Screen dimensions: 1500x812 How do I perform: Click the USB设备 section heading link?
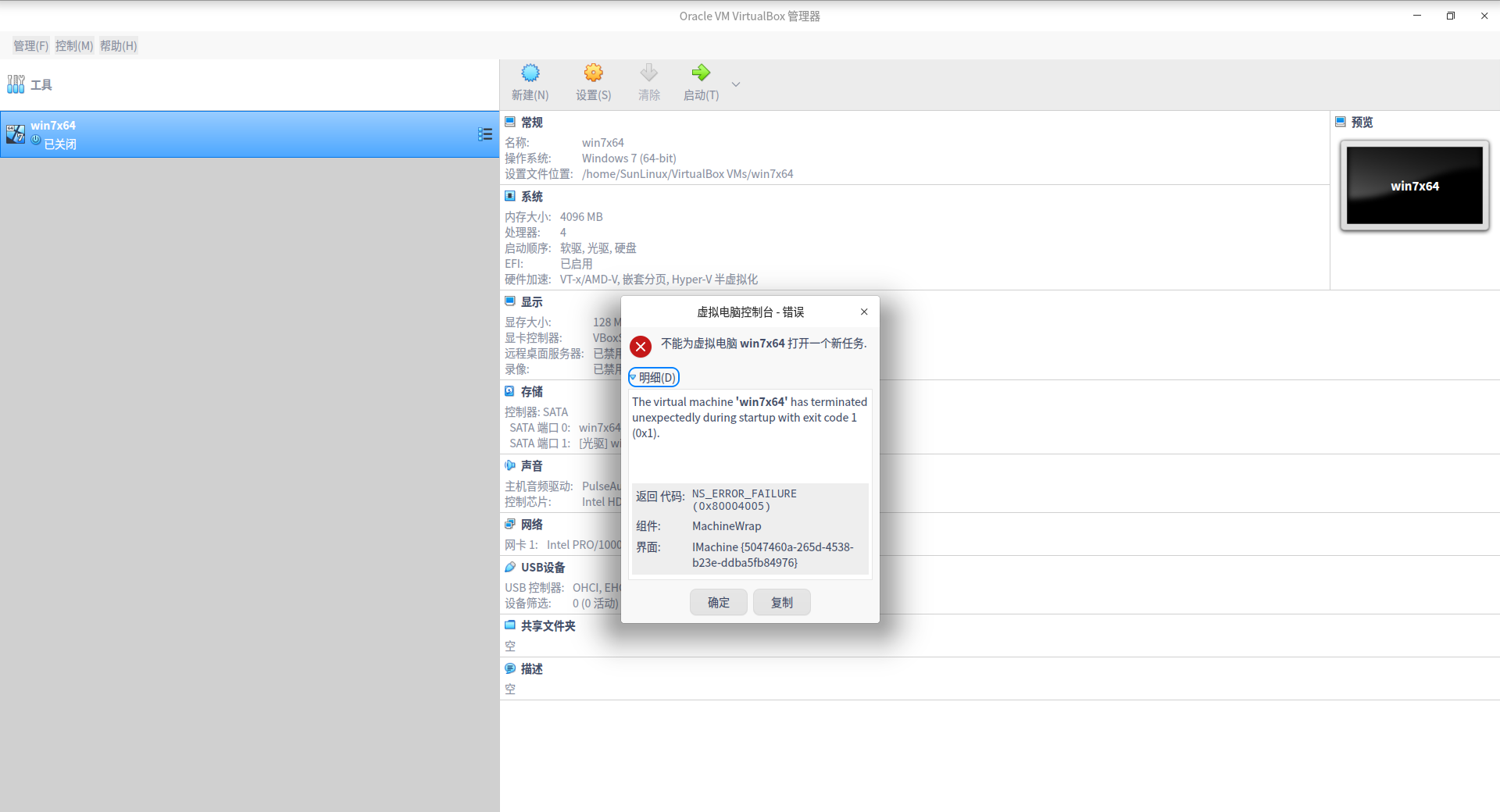pos(543,568)
